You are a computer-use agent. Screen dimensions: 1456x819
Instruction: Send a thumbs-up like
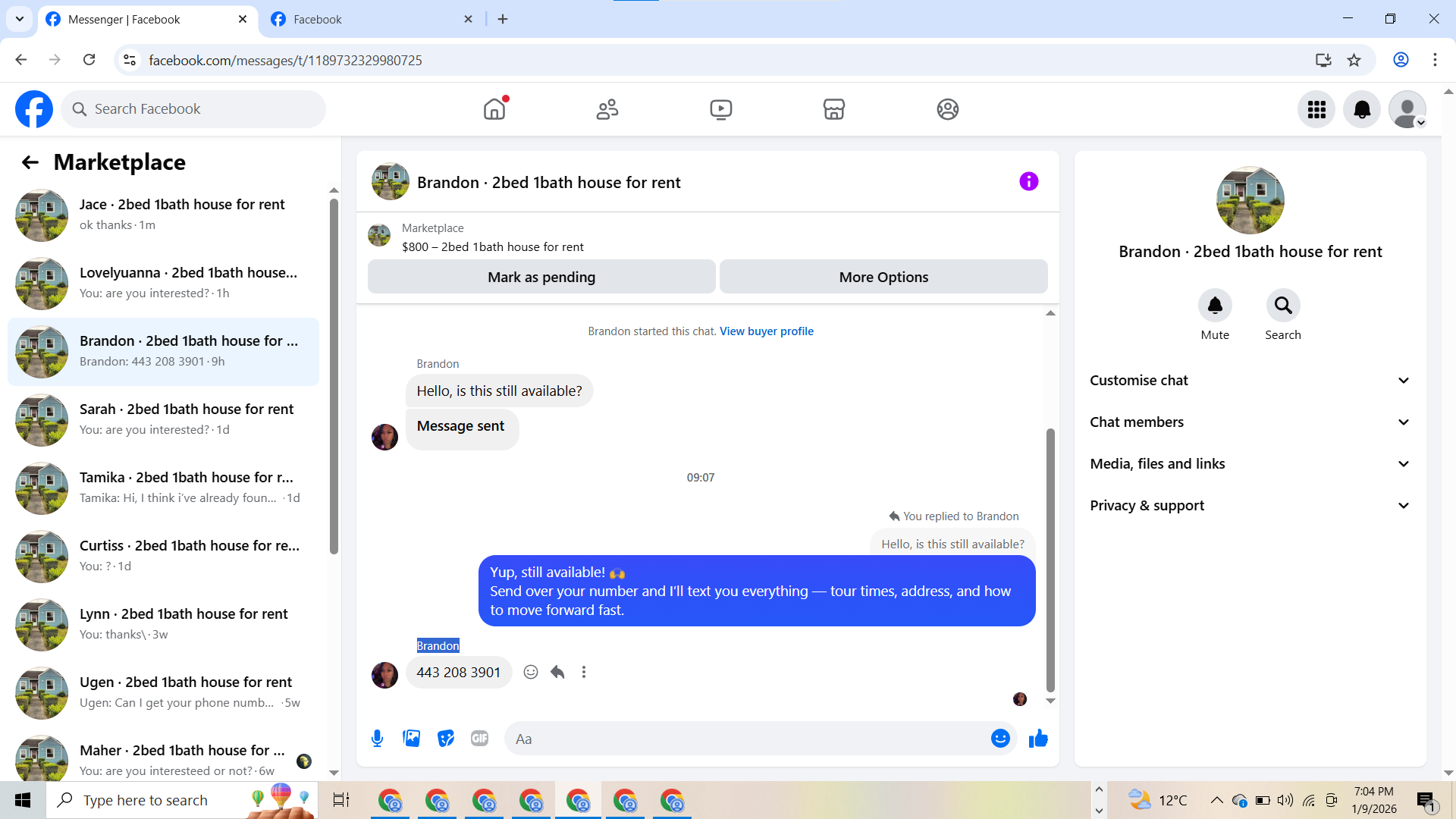click(x=1038, y=739)
